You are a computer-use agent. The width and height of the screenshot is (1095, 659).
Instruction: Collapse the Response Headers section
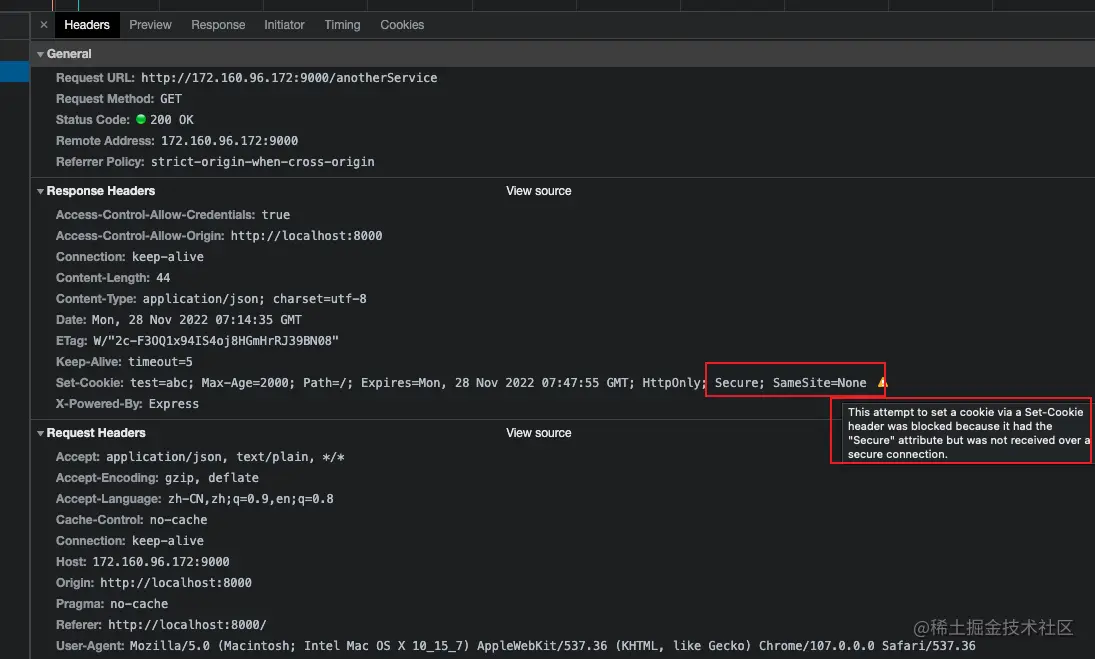(x=41, y=191)
